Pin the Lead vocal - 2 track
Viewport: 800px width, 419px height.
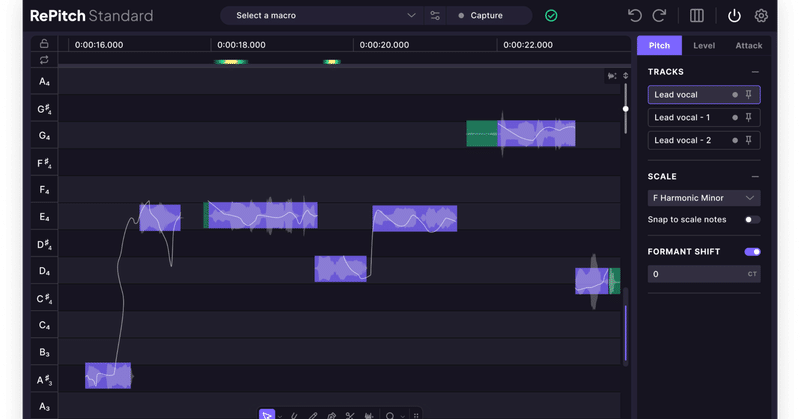coord(748,140)
